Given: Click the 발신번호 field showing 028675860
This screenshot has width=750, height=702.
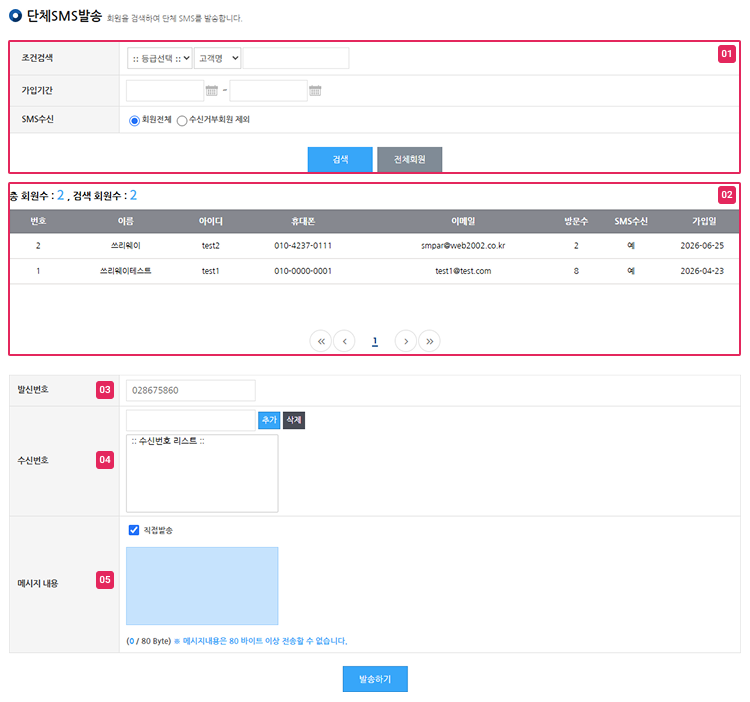Looking at the screenshot, I should point(191,390).
